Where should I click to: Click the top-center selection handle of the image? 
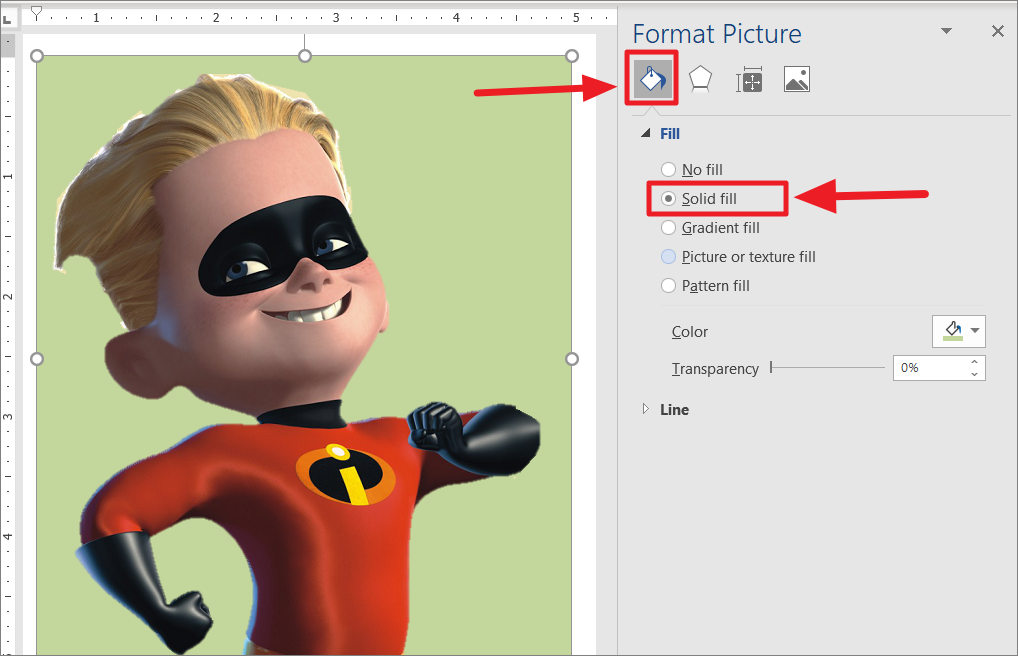pyautogui.click(x=304, y=55)
